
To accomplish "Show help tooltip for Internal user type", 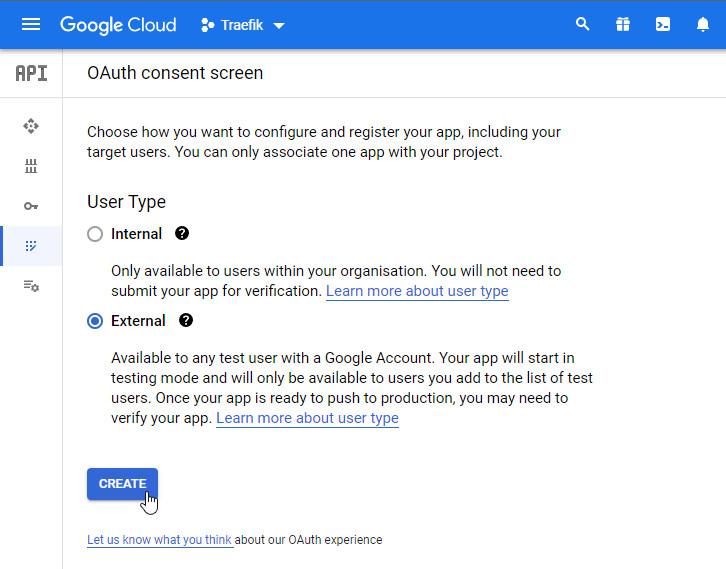I will (x=182, y=233).
